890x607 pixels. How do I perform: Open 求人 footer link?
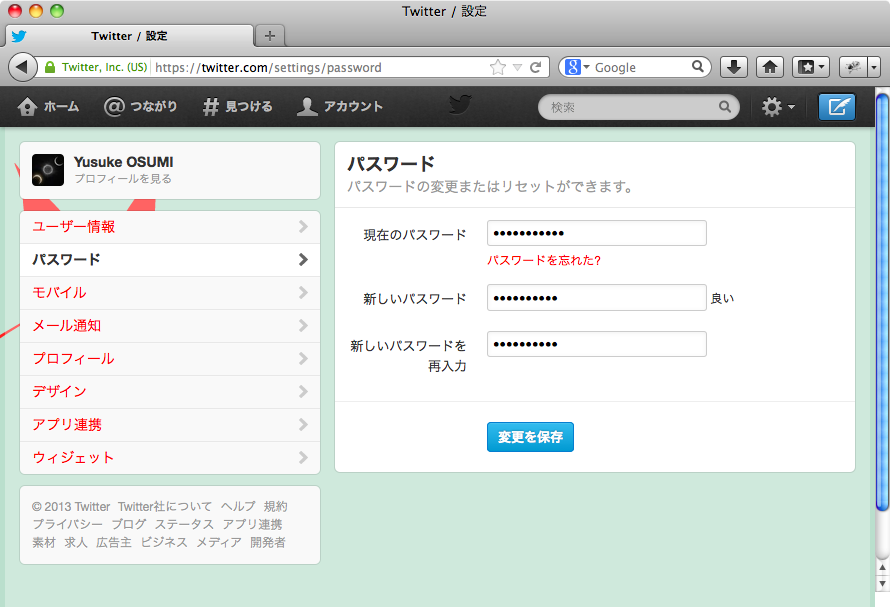tap(76, 542)
